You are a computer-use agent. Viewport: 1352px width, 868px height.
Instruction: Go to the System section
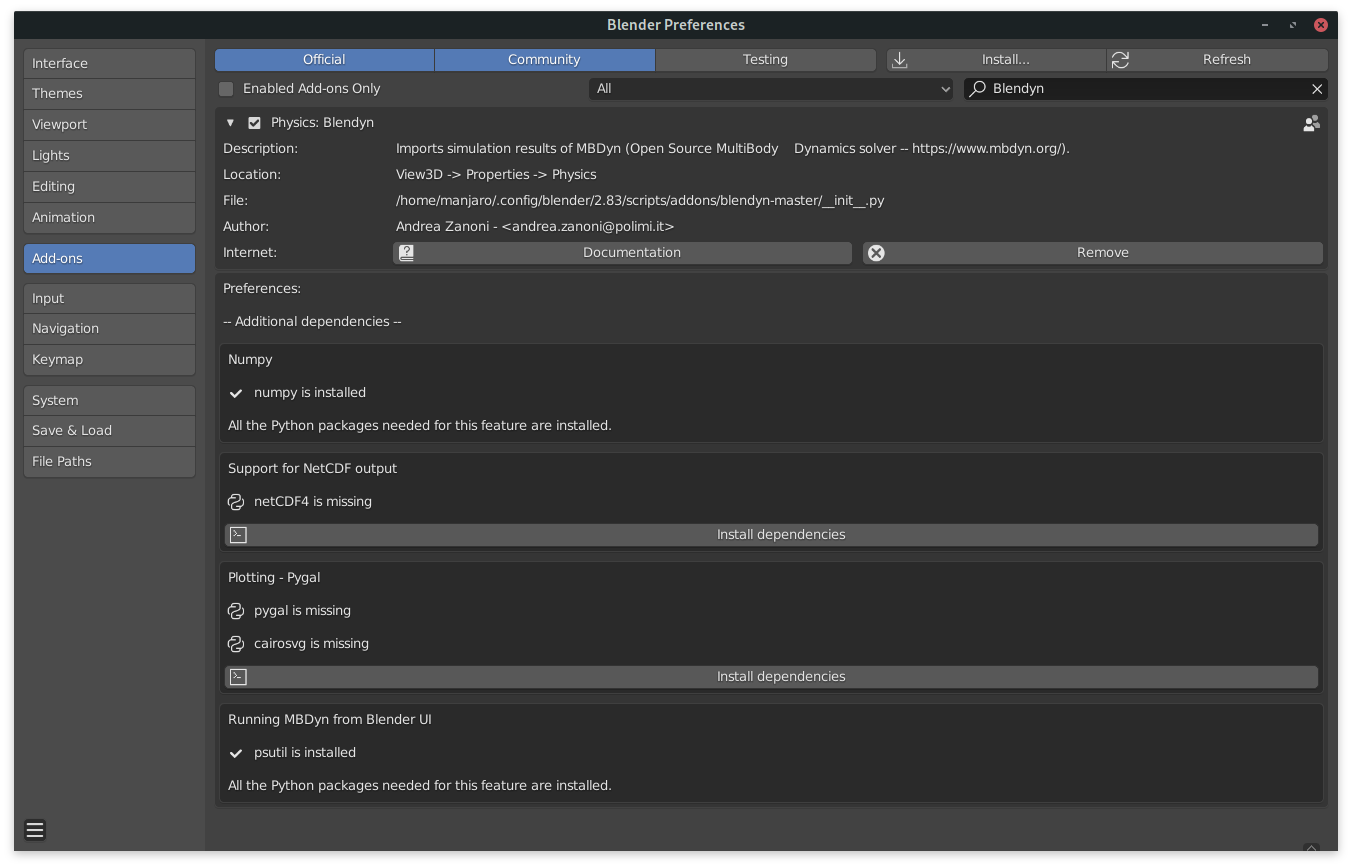coord(109,401)
